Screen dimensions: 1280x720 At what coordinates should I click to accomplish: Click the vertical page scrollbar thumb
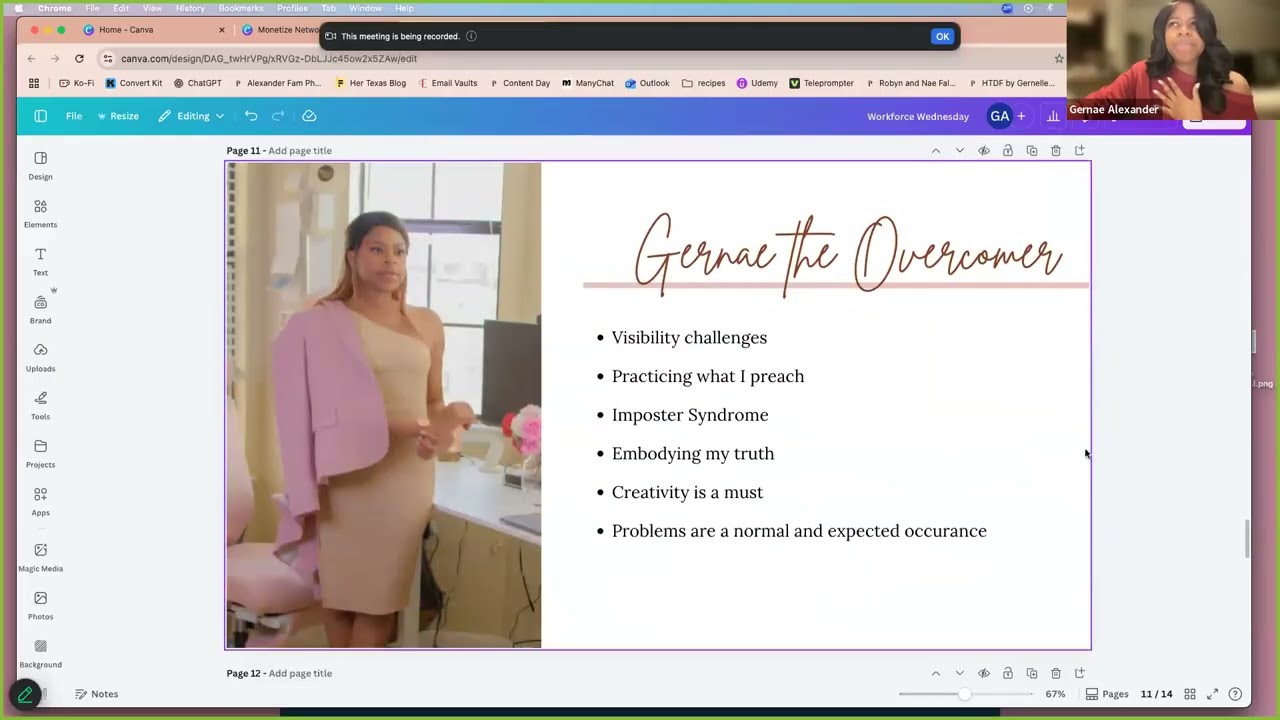tap(1246, 539)
